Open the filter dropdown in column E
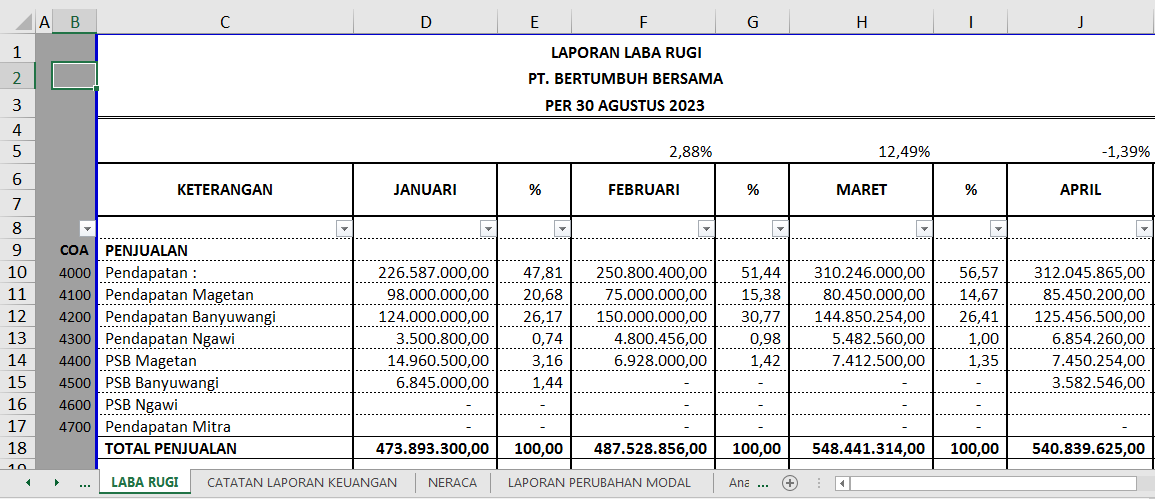 coord(562,229)
